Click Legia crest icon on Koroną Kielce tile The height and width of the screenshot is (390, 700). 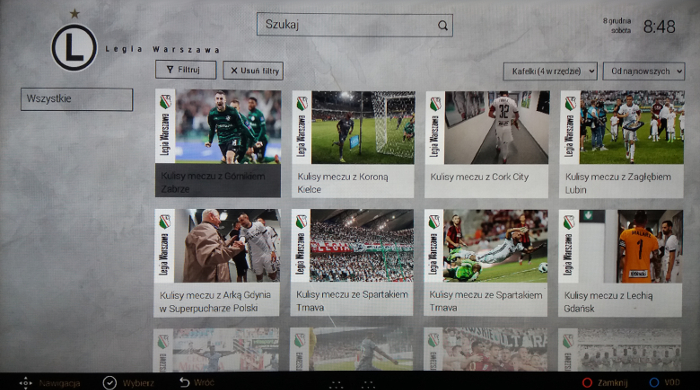(302, 104)
